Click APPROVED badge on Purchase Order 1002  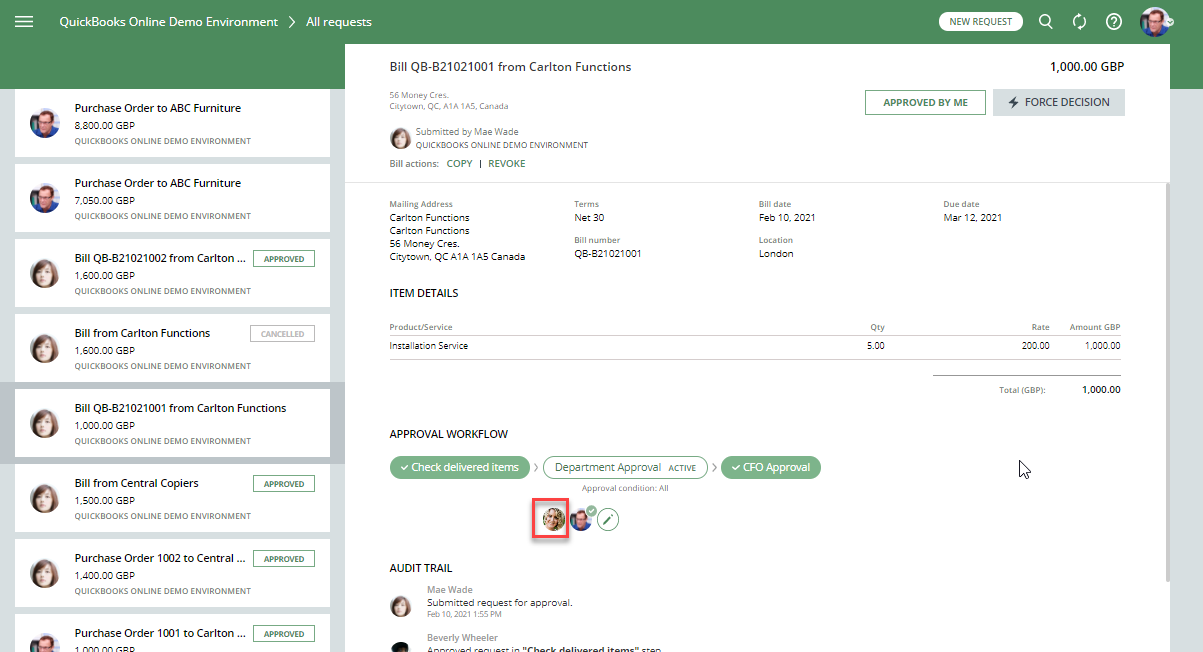284,559
